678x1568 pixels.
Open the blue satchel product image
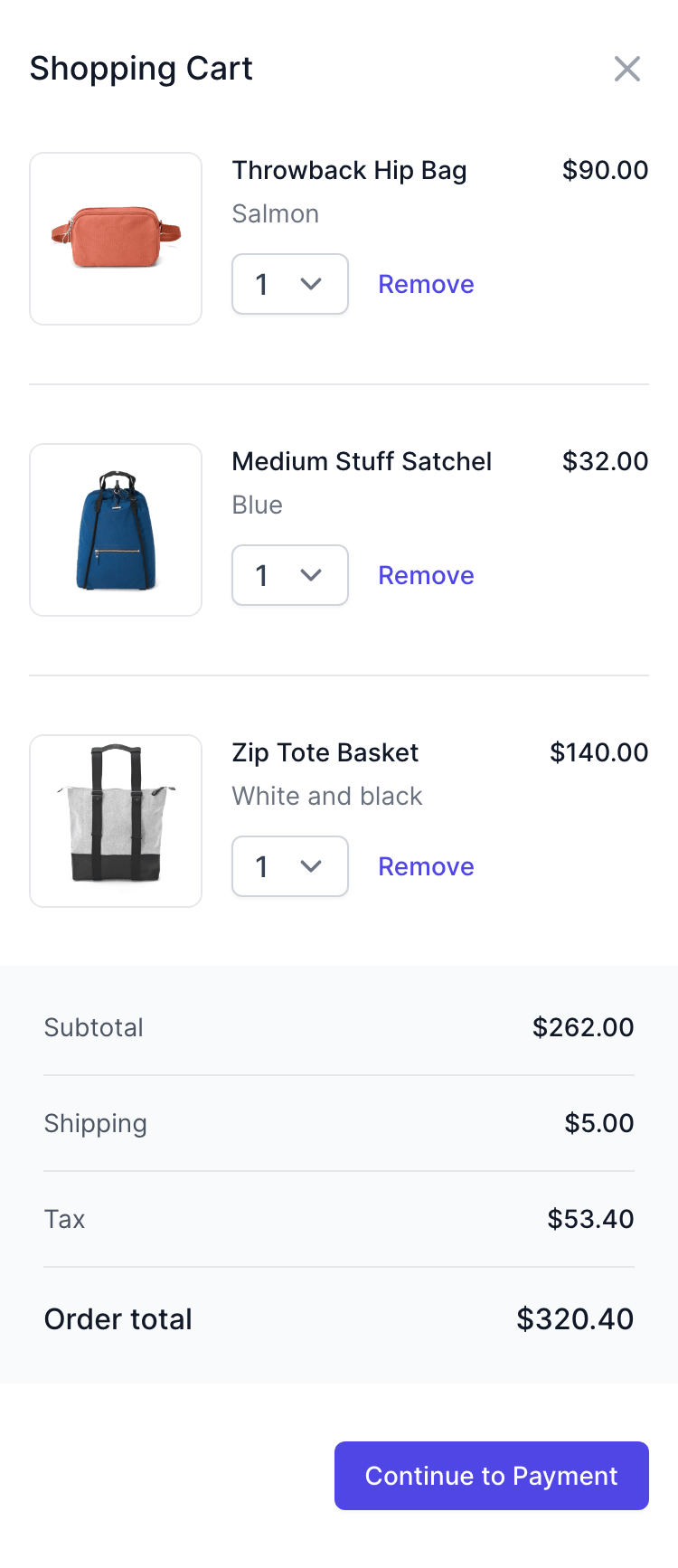click(116, 530)
